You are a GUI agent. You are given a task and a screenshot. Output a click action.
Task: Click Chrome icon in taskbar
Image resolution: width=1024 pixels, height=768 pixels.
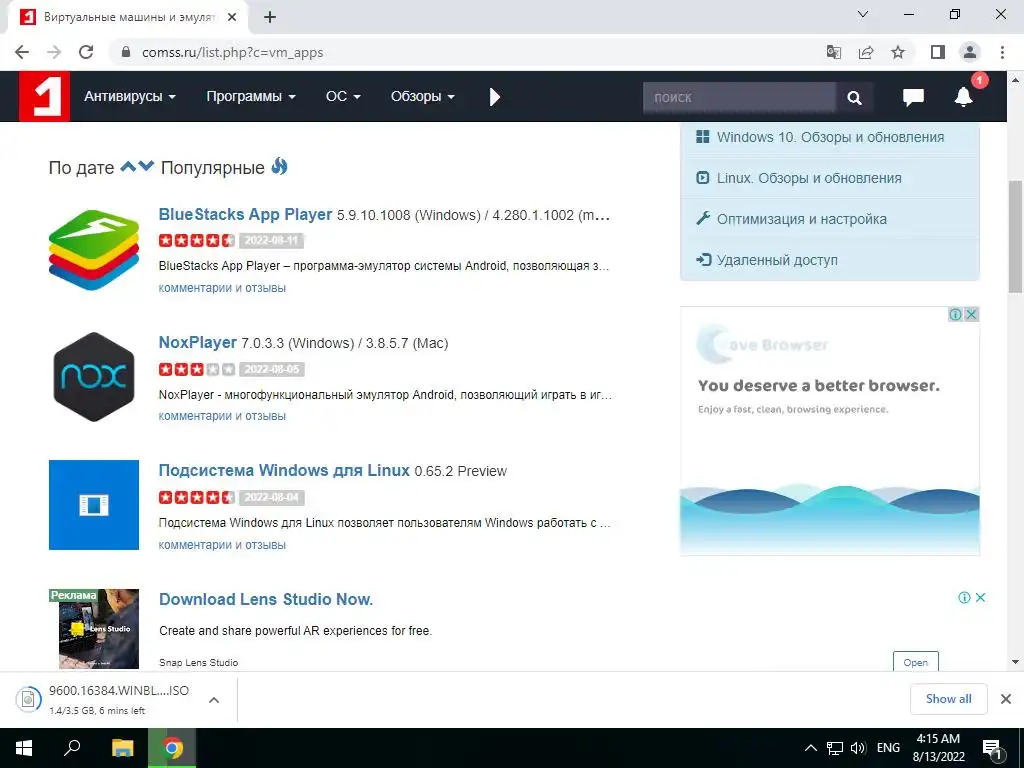coord(172,748)
